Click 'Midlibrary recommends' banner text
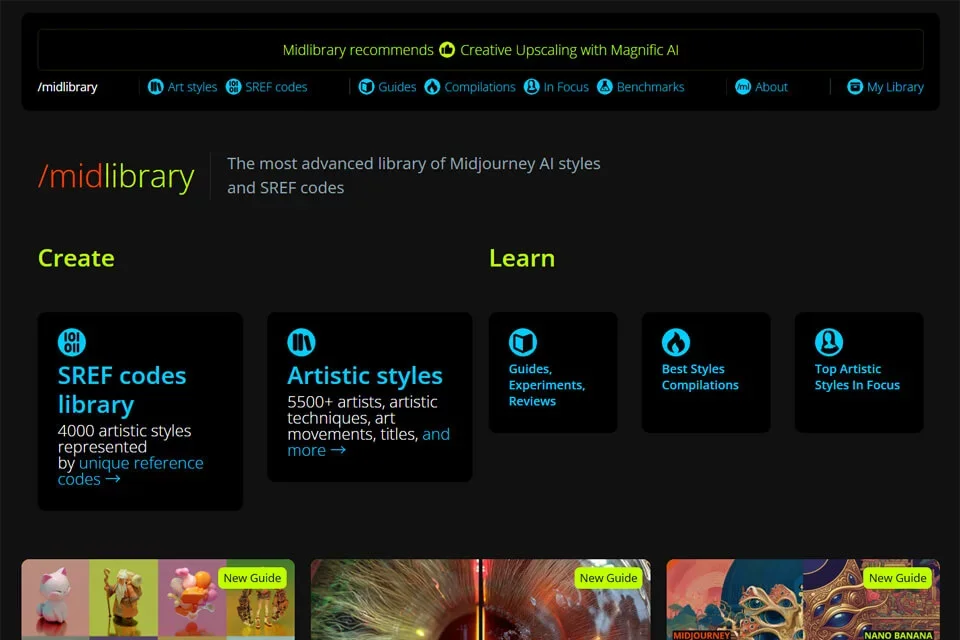960x640 pixels. pyautogui.click(x=358, y=50)
